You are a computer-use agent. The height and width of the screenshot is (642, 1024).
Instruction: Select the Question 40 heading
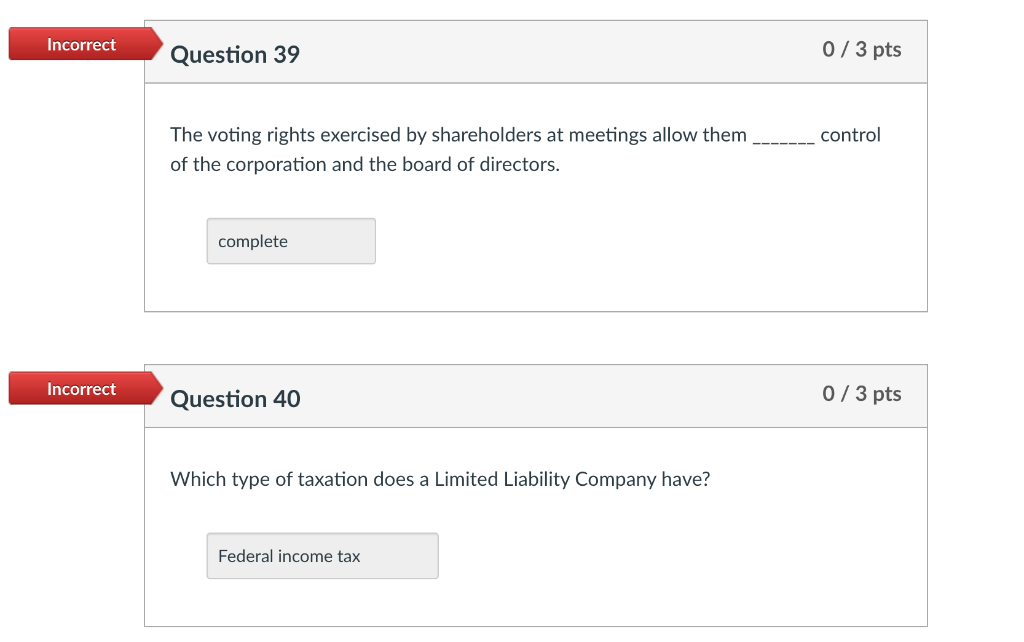click(236, 399)
